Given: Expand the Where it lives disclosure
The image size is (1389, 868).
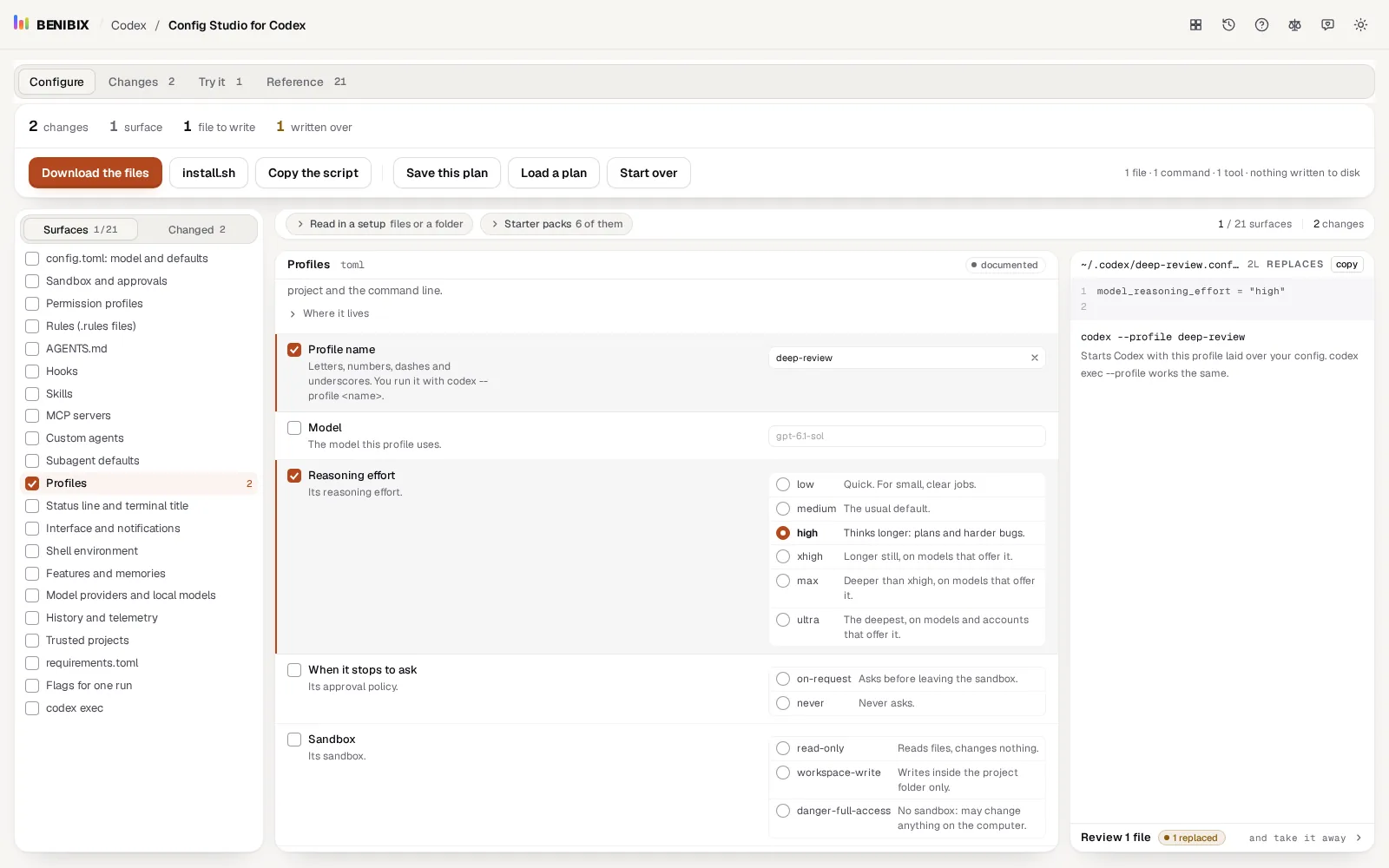Looking at the screenshot, I should tap(329, 313).
